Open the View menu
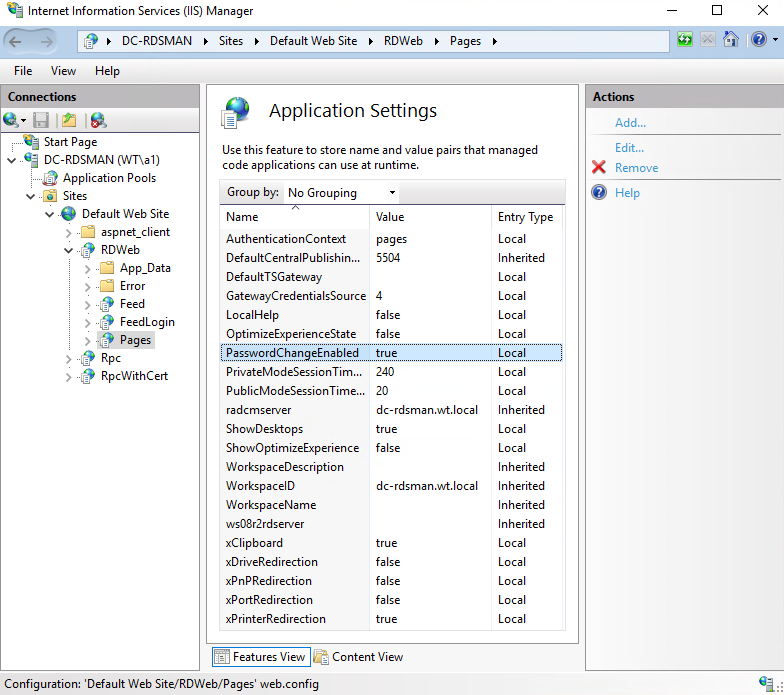784x695 pixels. click(x=63, y=71)
